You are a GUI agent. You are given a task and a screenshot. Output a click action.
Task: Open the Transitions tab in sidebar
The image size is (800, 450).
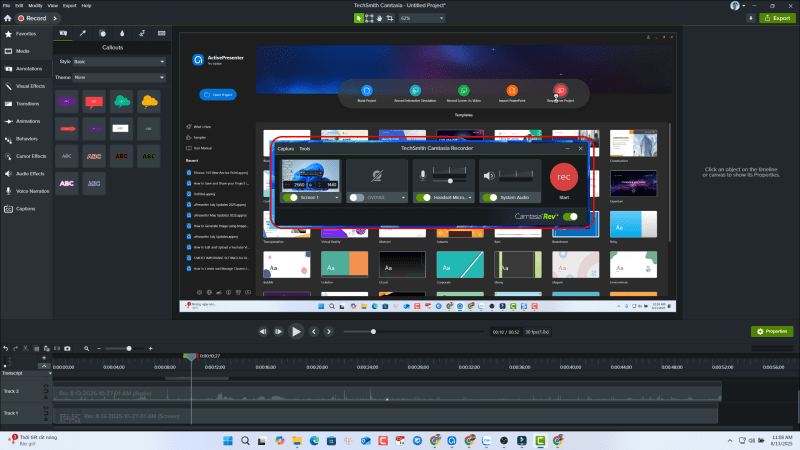point(27,103)
